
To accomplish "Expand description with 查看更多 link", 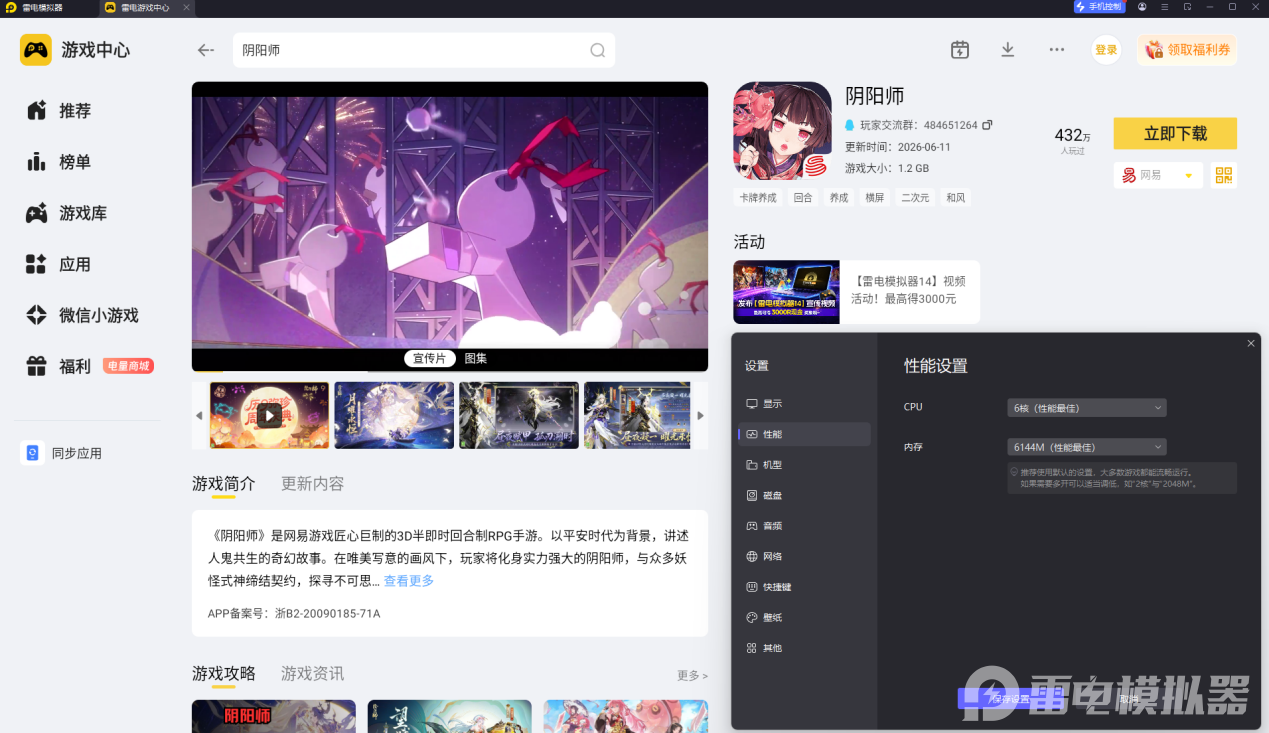I will (409, 581).
